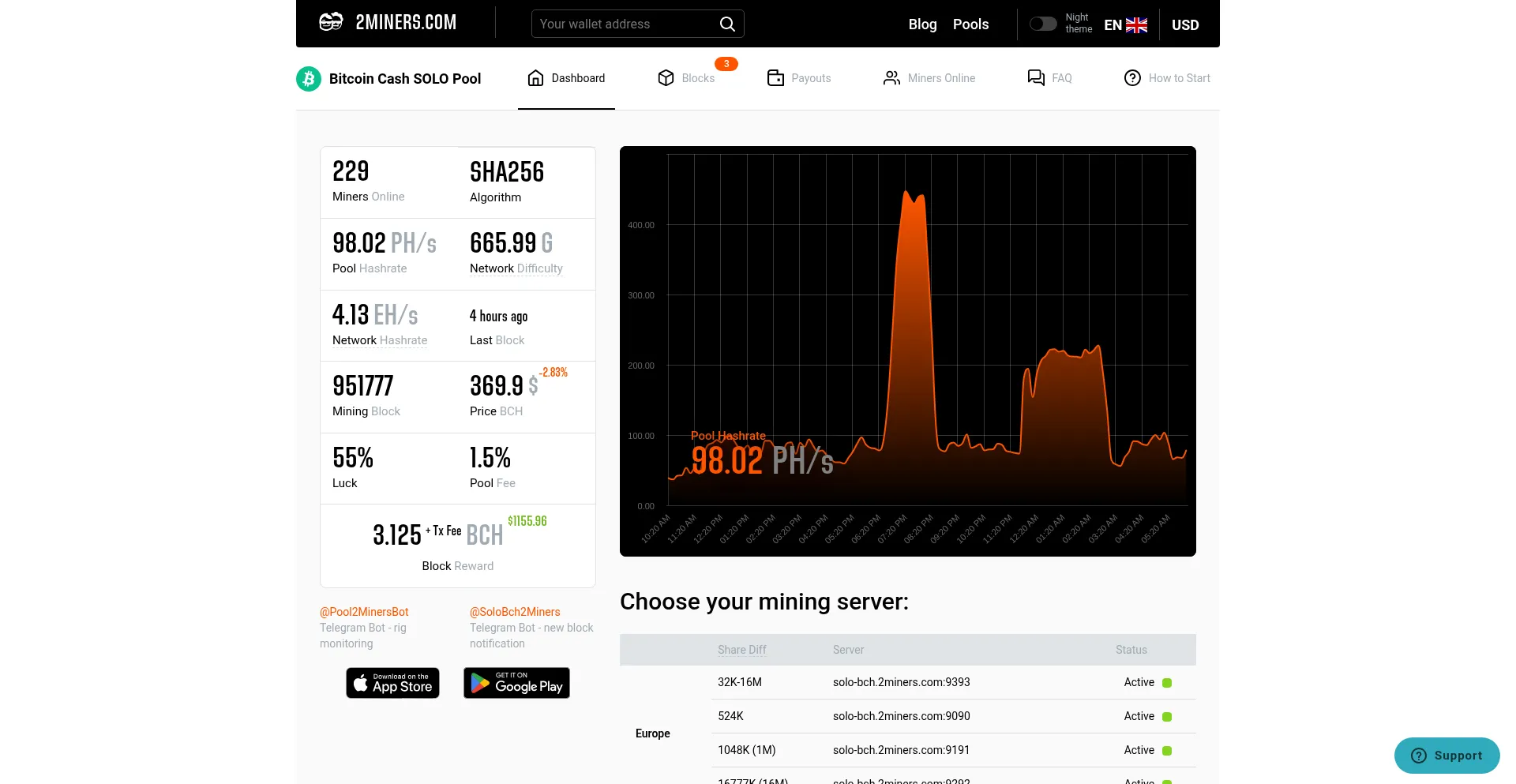Click the 400.00 y-axis label on chart

click(x=641, y=225)
